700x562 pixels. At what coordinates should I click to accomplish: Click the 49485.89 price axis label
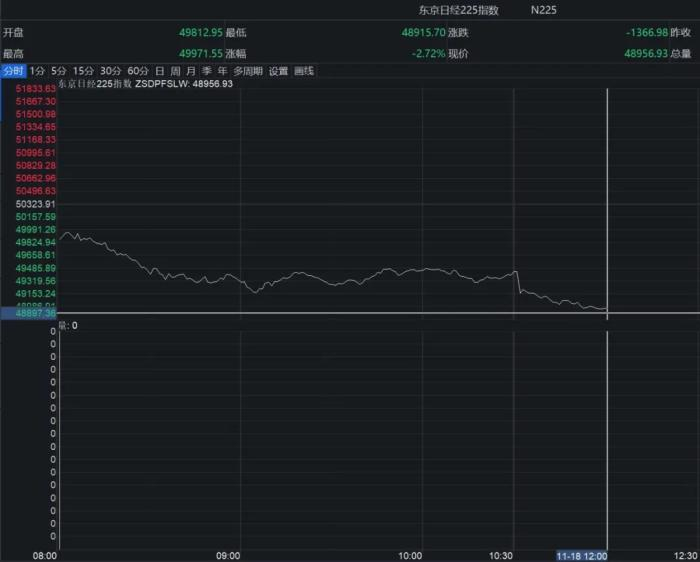tap(36, 268)
